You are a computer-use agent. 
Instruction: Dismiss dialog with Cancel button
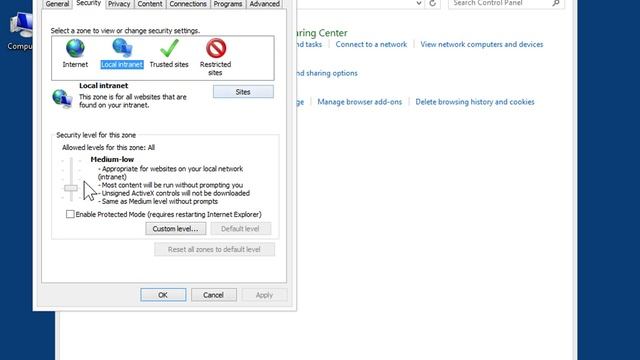[x=213, y=295]
